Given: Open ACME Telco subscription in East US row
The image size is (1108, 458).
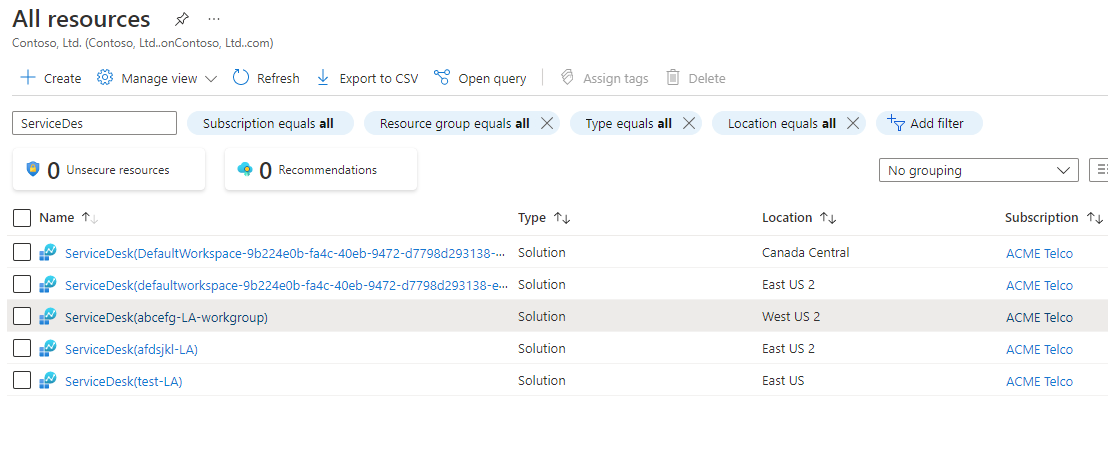Looking at the screenshot, I should 1039,382.
